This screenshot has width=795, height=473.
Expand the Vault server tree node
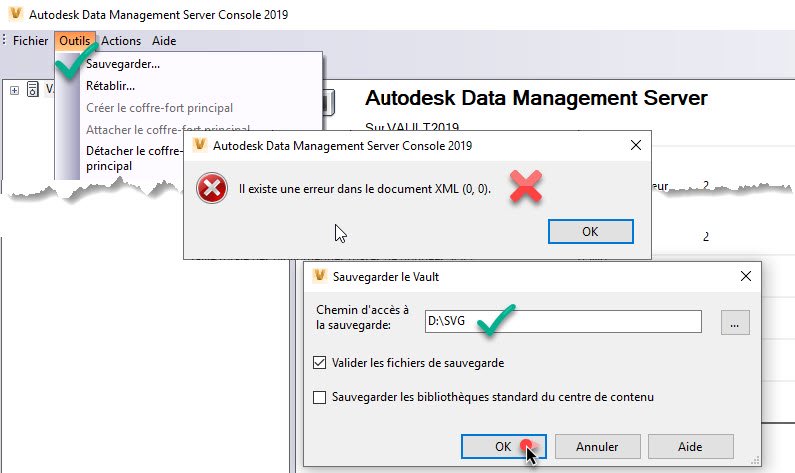coord(14,90)
